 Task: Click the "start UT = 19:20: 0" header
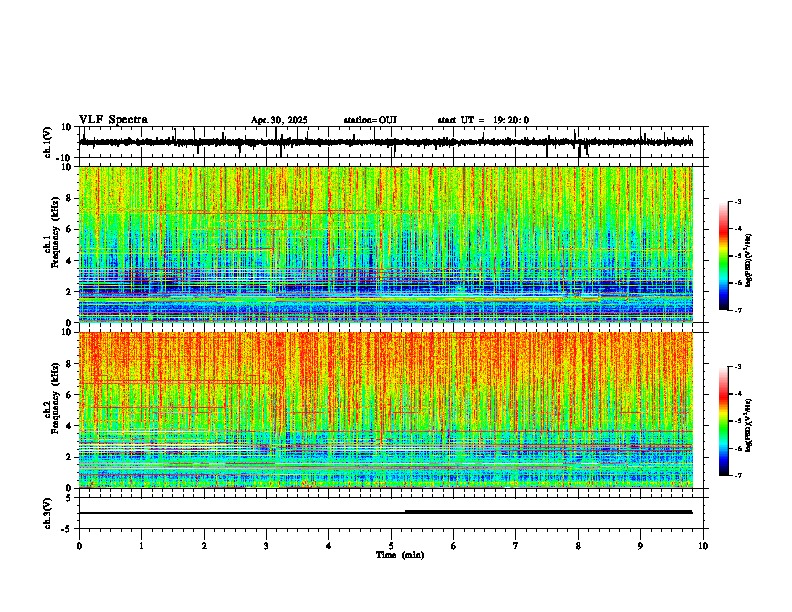pyautogui.click(x=483, y=120)
